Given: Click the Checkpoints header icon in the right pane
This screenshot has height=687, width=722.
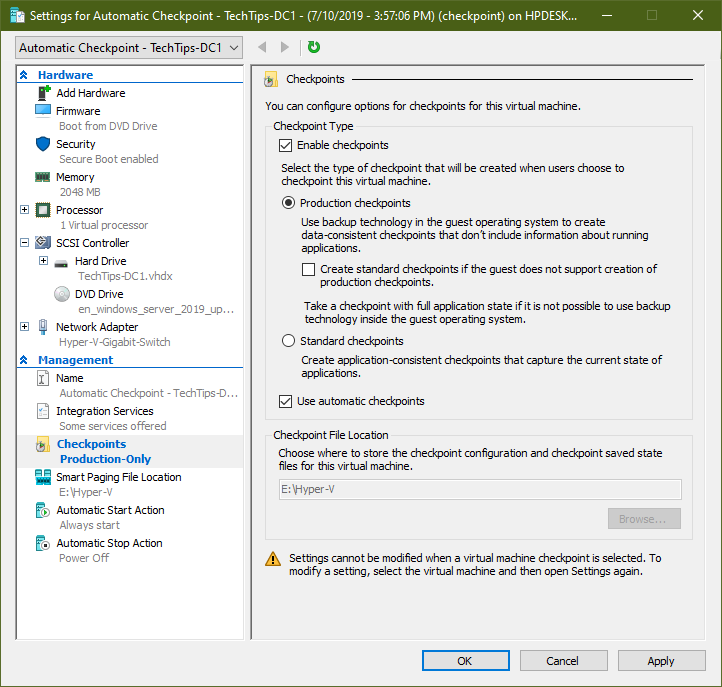Looking at the screenshot, I should [271, 80].
